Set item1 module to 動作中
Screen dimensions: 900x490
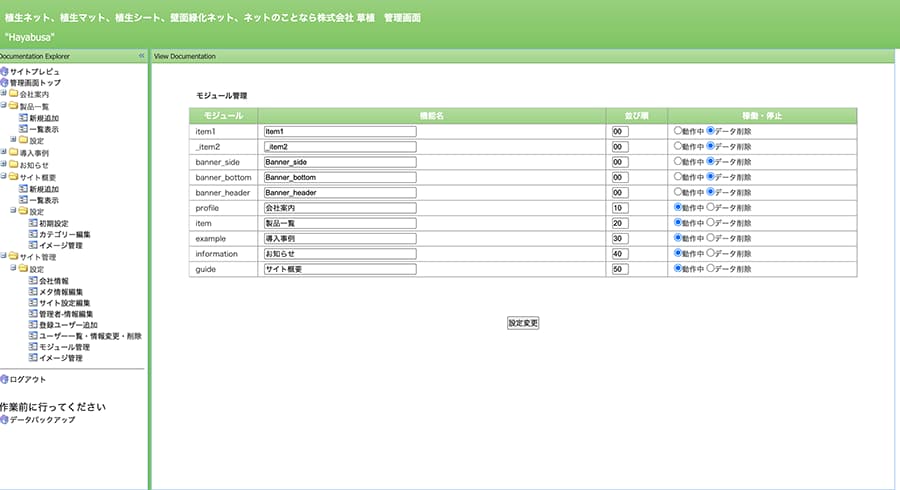(x=678, y=130)
